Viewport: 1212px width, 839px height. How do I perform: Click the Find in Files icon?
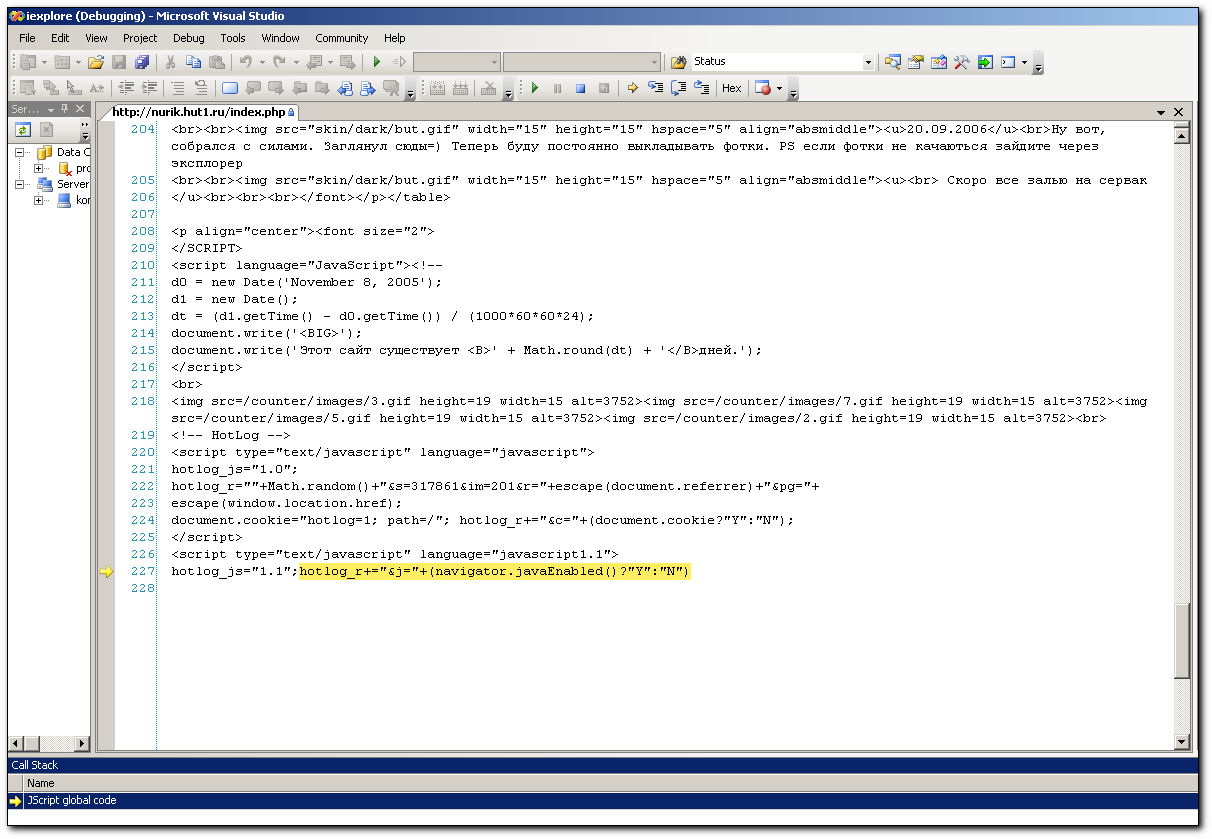tap(679, 62)
